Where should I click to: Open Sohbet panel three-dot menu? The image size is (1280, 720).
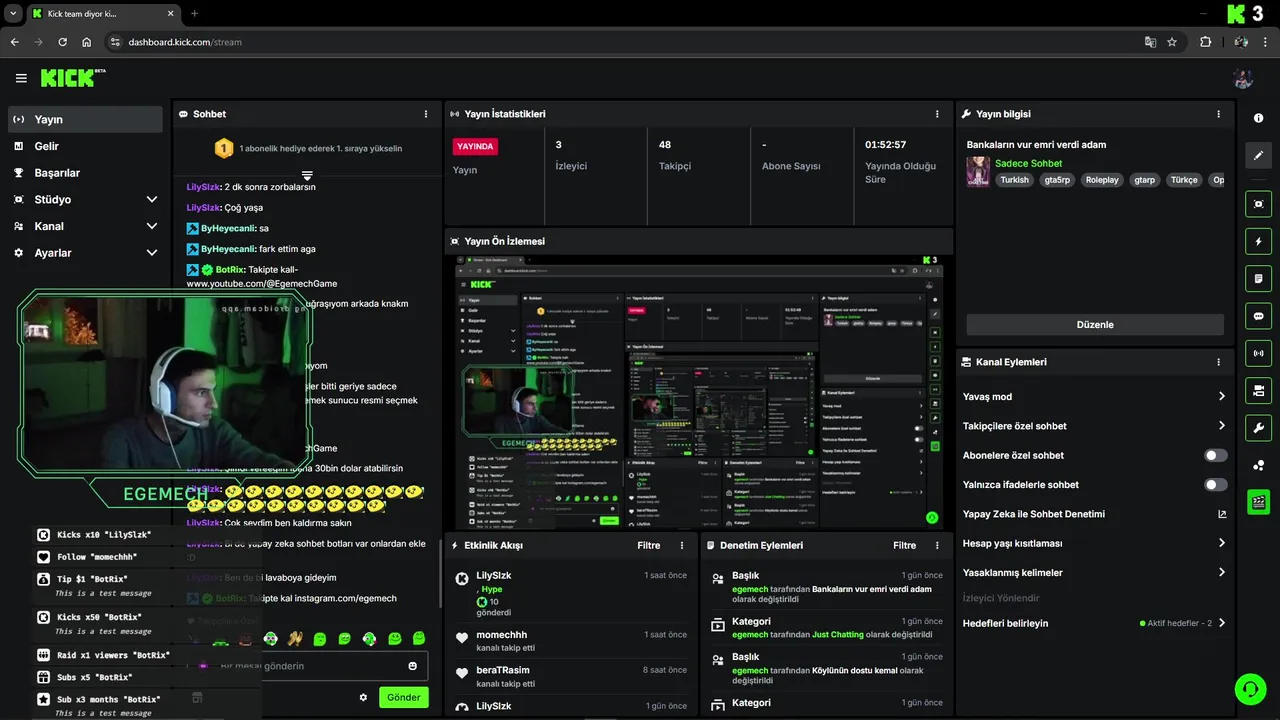click(426, 114)
